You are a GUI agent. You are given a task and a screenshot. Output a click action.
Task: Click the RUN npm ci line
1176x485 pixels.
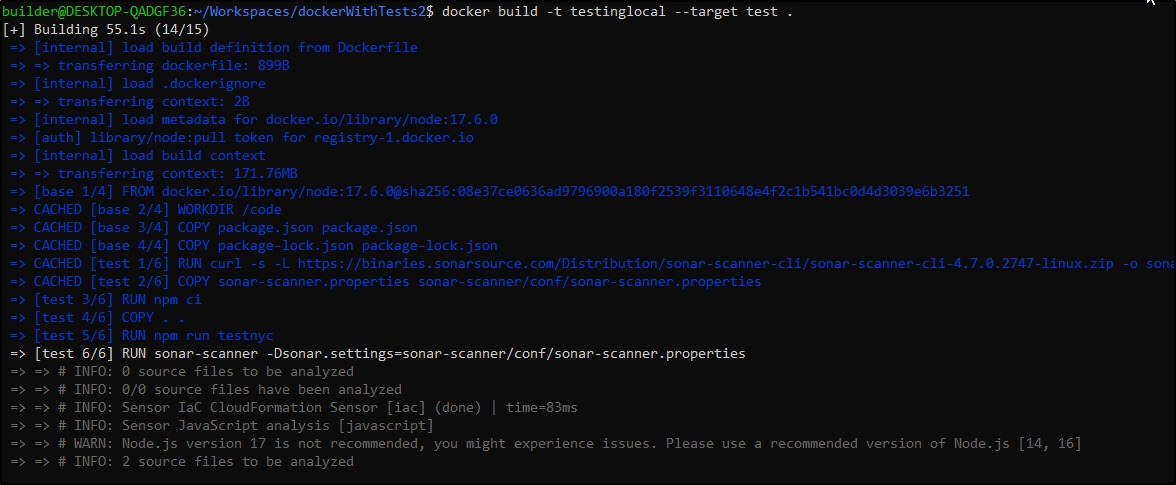pyautogui.click(x=106, y=300)
